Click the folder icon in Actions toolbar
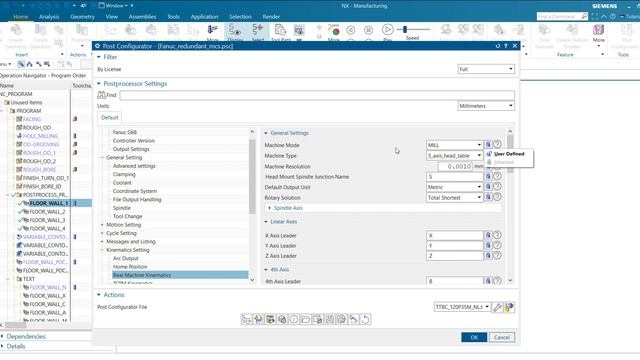This screenshot has width=640, height=360. (305, 319)
